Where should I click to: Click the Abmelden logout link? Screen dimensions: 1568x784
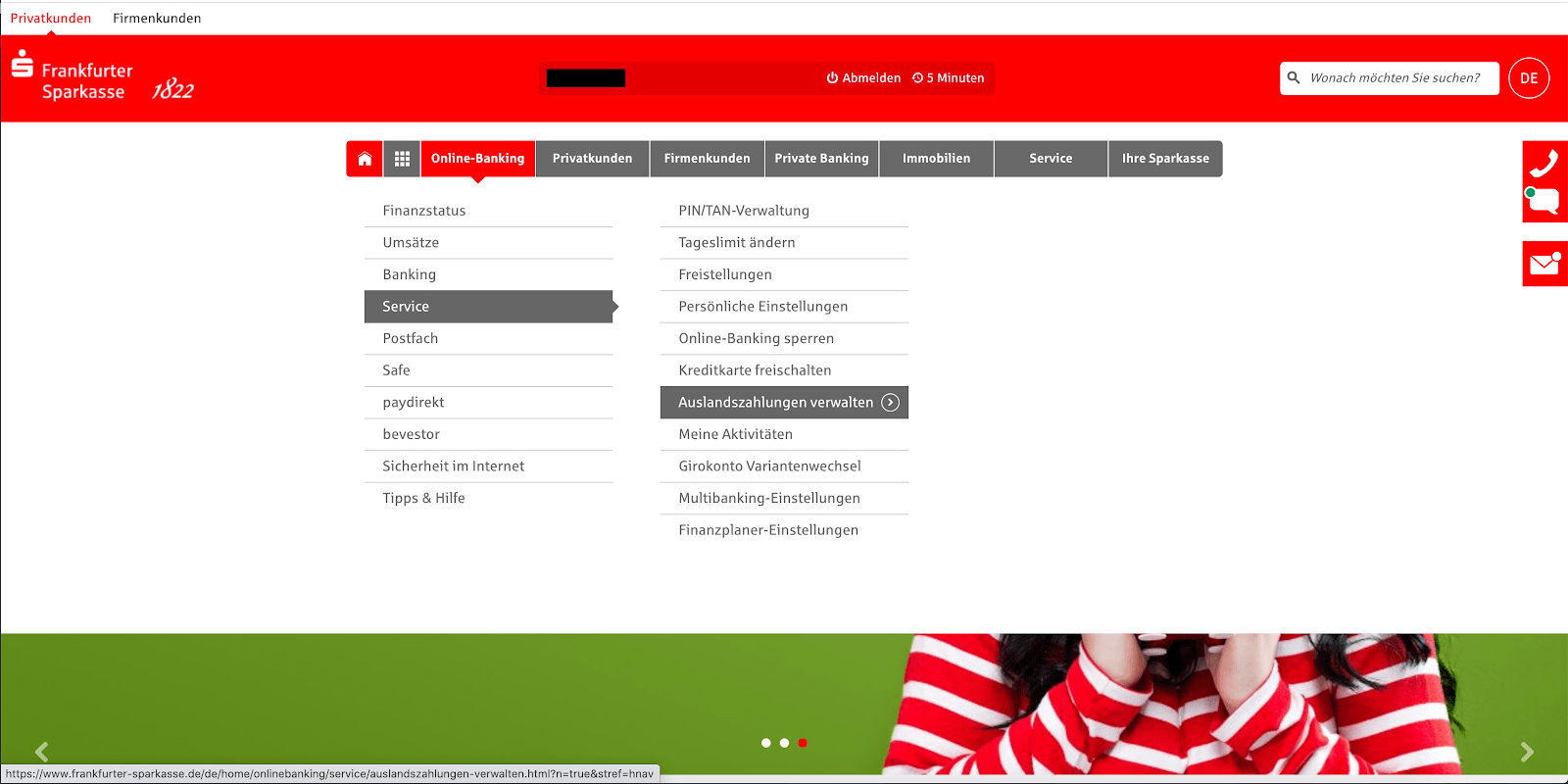[863, 78]
